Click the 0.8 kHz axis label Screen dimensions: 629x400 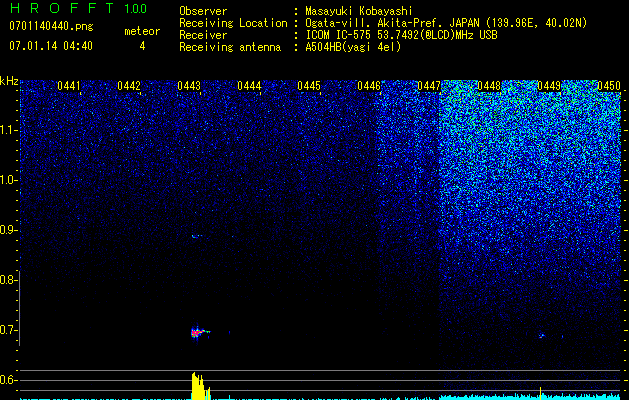point(8,280)
